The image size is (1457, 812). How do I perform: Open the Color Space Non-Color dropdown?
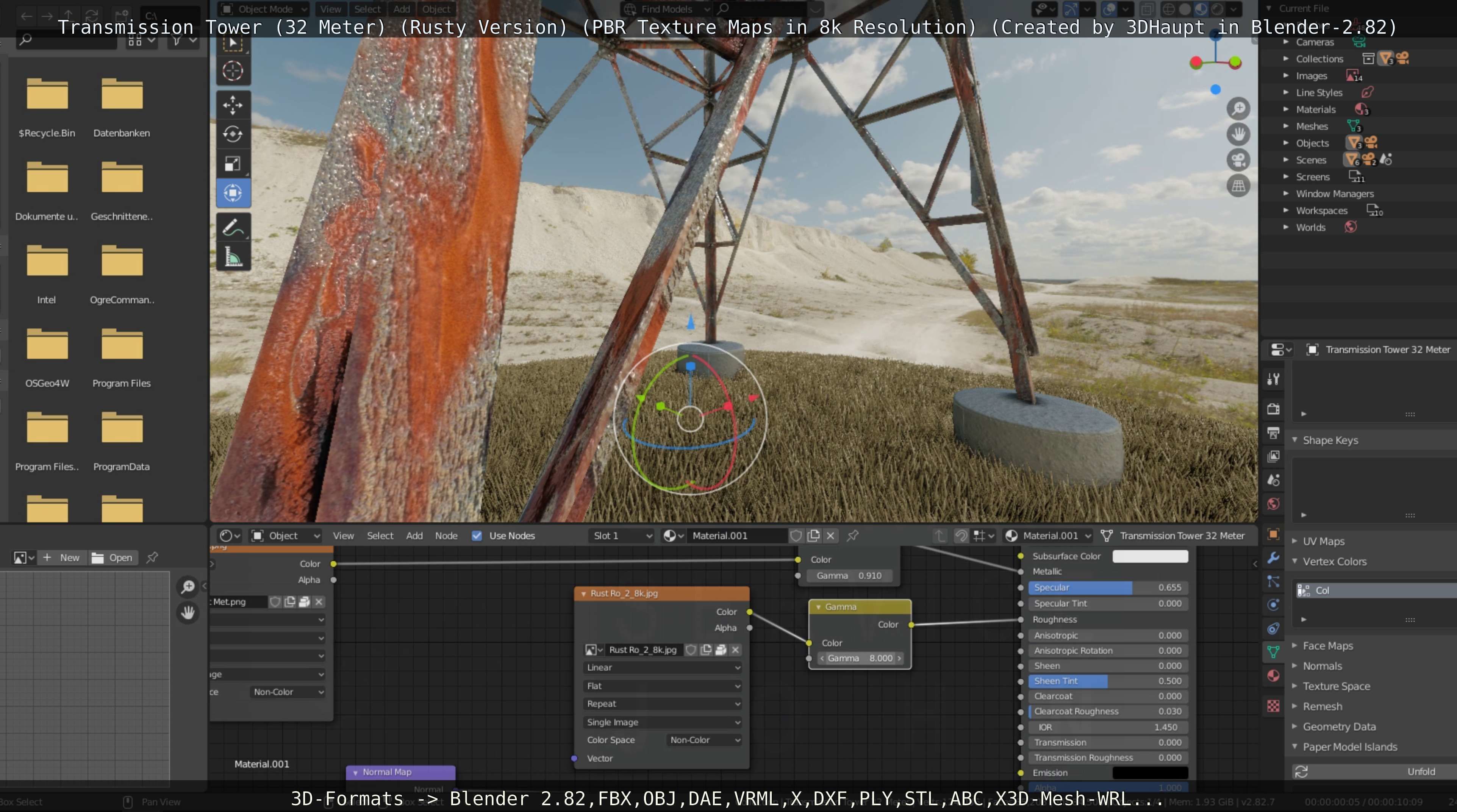[704, 740]
